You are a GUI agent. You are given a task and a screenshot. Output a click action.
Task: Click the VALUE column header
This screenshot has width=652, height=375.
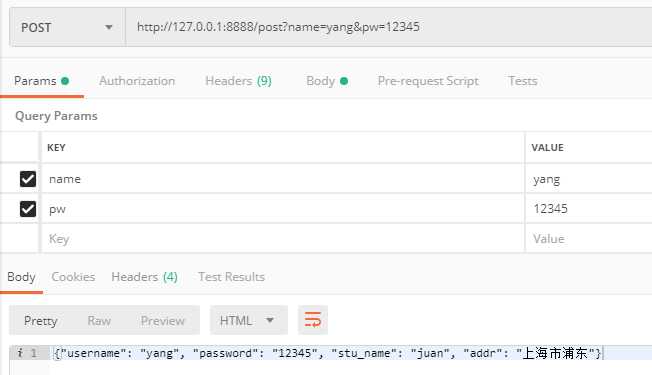pyautogui.click(x=547, y=148)
